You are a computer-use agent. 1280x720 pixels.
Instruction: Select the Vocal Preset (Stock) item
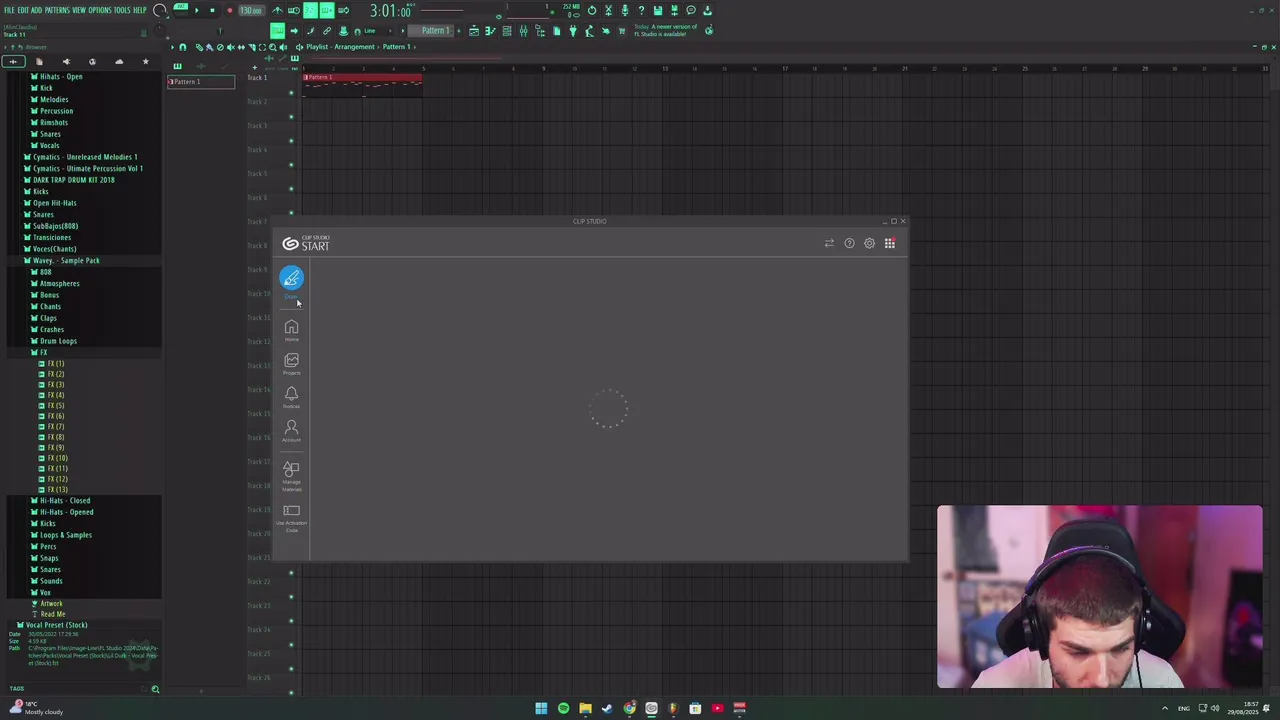point(52,625)
